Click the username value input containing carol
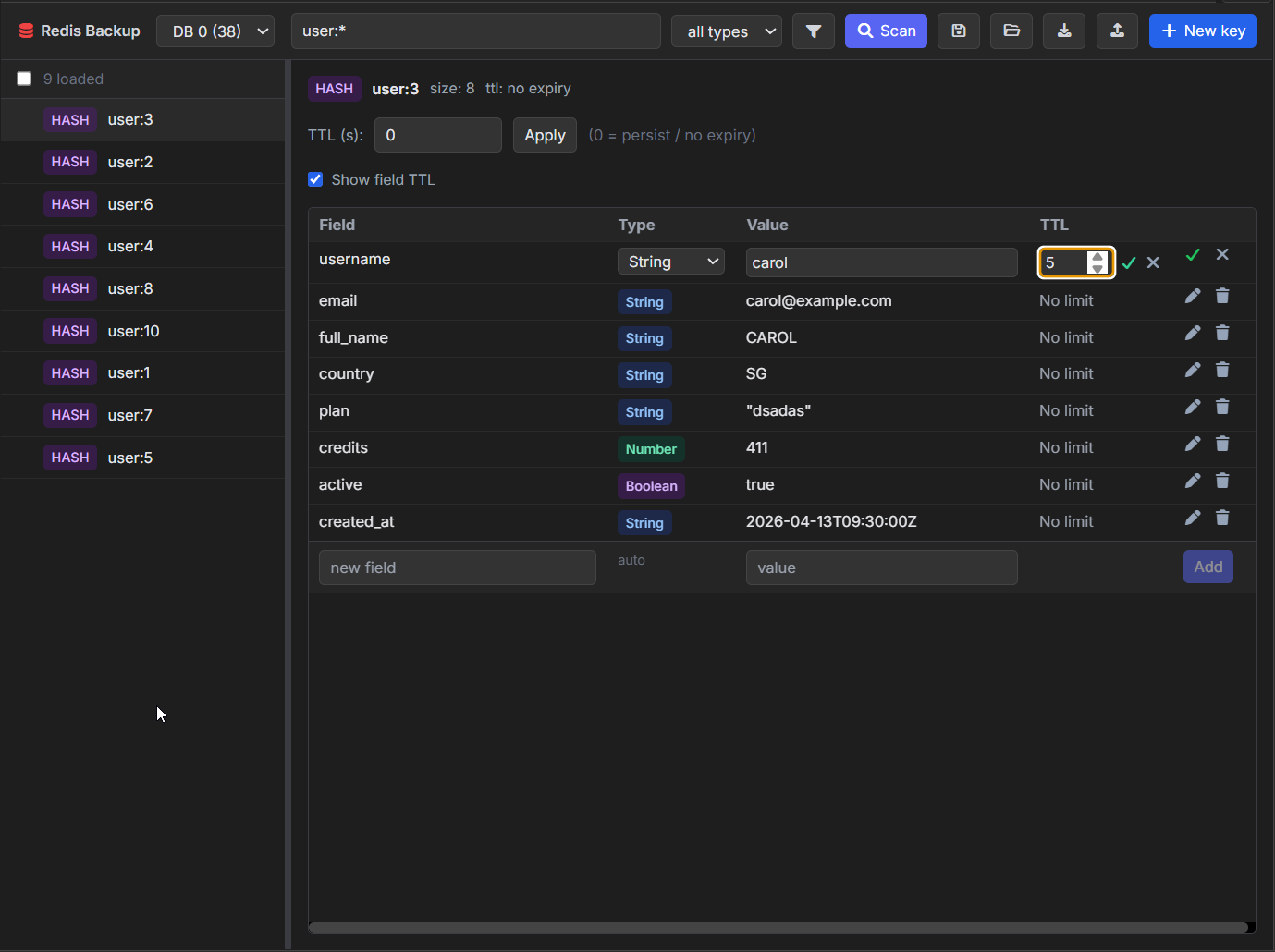Viewport: 1275px width, 952px height. point(882,262)
